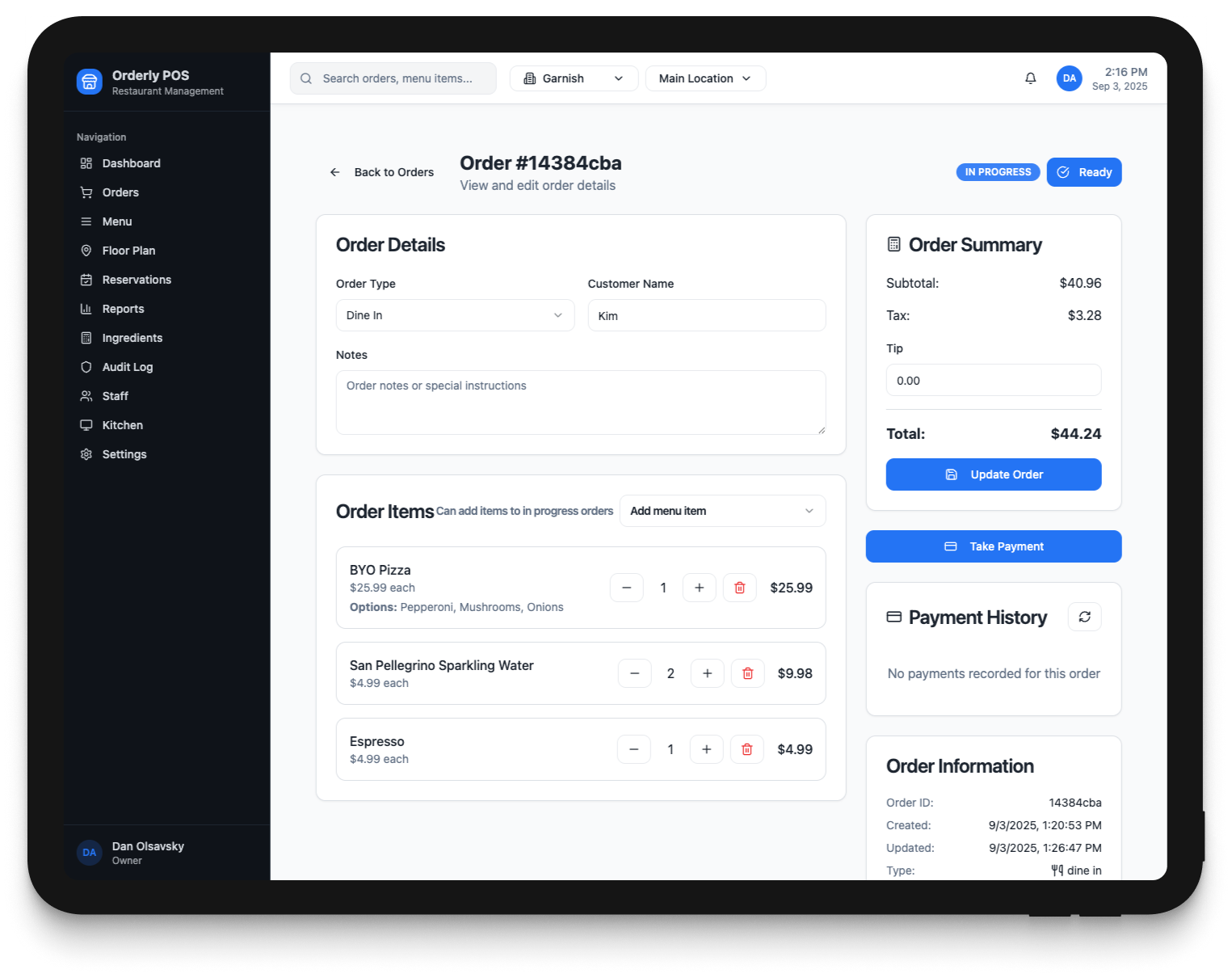Image resolution: width=1232 pixels, height=978 pixels.
Task: Increase San Pellegrino Sparkling Water quantity
Action: click(707, 673)
